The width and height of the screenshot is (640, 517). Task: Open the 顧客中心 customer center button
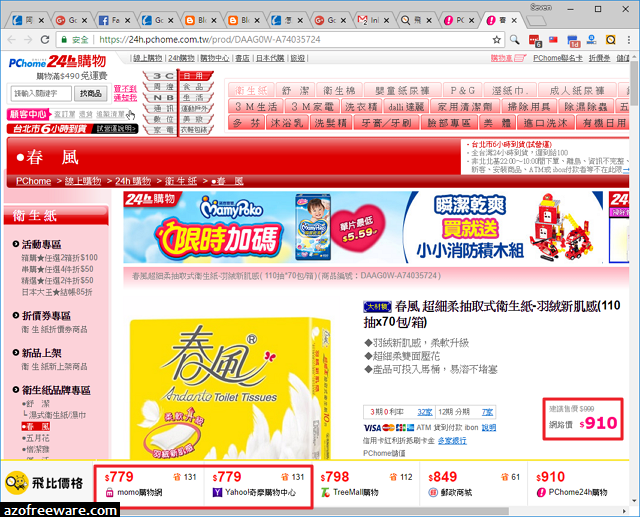tap(28, 114)
